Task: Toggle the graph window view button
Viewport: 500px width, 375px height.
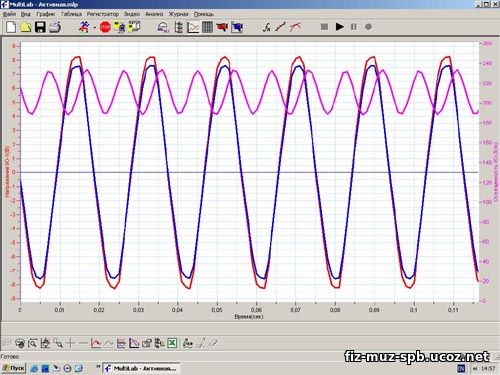Action: click(x=193, y=27)
